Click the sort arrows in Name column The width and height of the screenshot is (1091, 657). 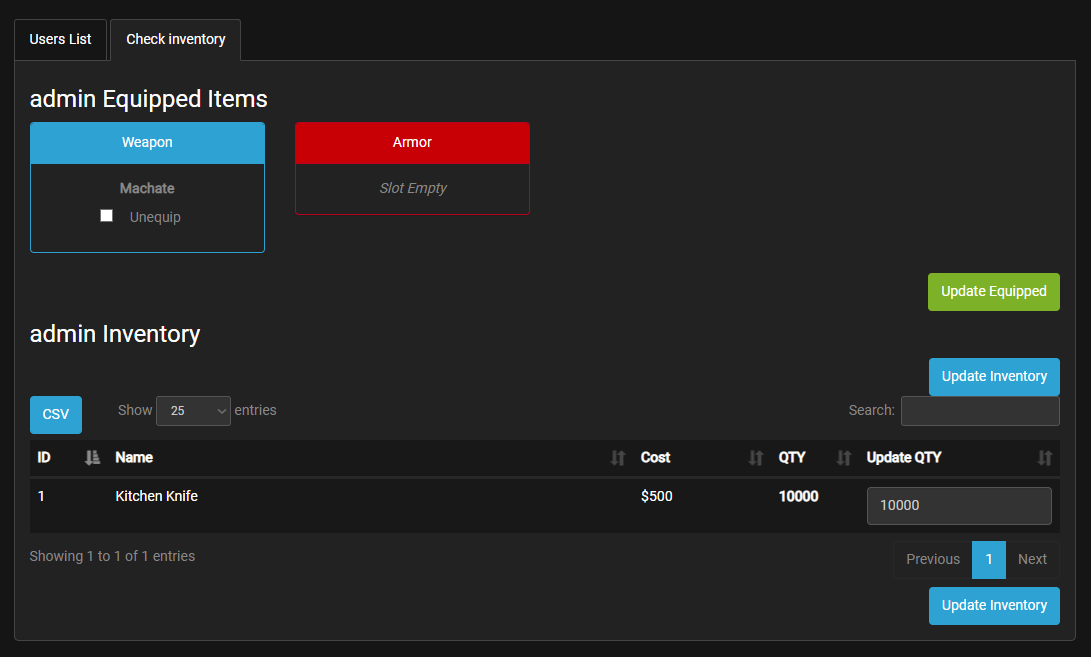click(617, 458)
